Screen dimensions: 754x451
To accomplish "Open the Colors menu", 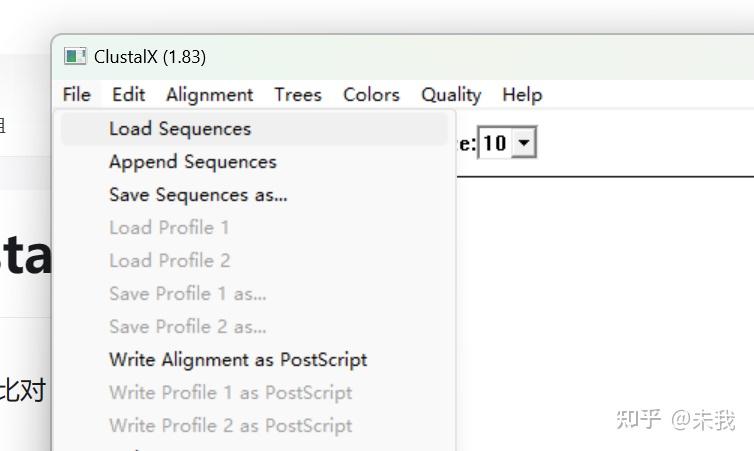I will click(371, 95).
